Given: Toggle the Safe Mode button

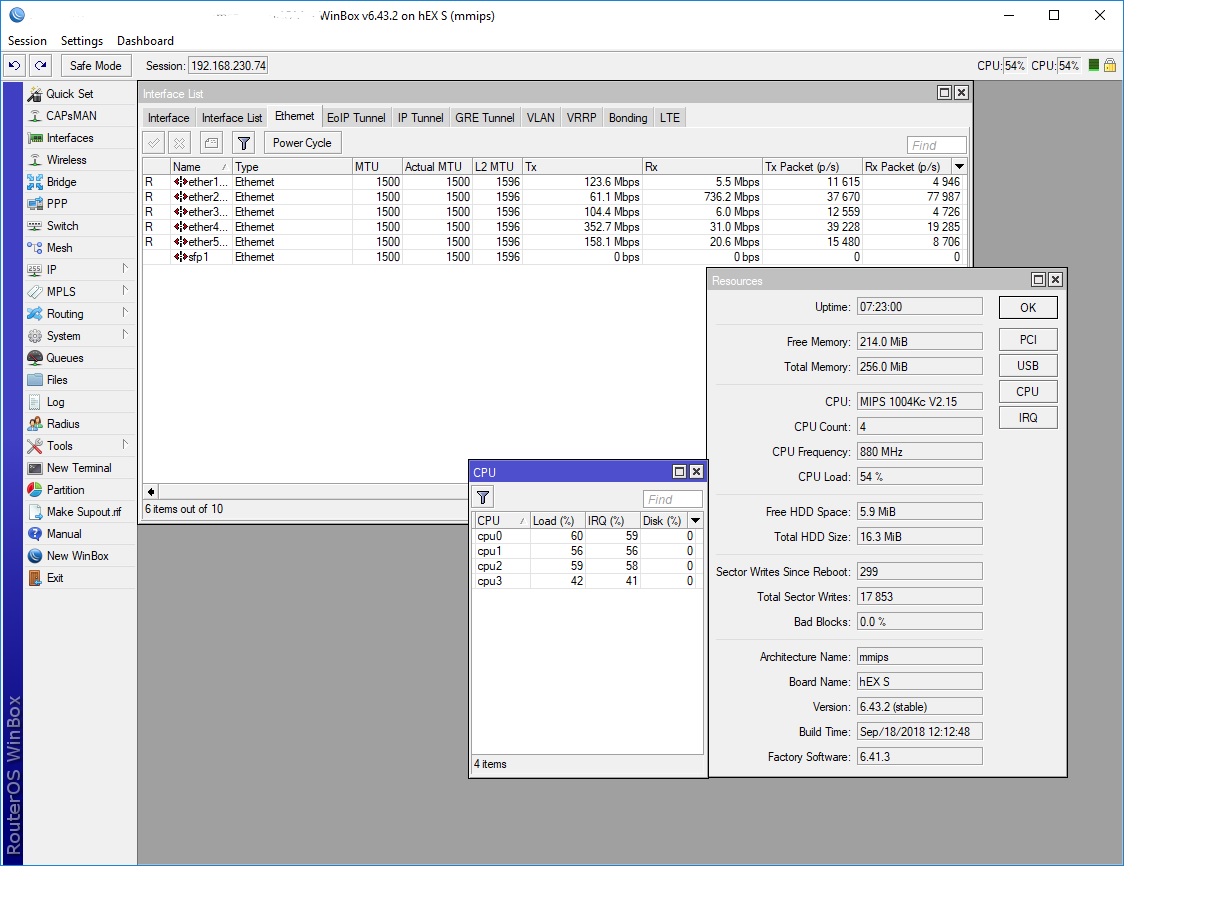Looking at the screenshot, I should (x=95, y=66).
